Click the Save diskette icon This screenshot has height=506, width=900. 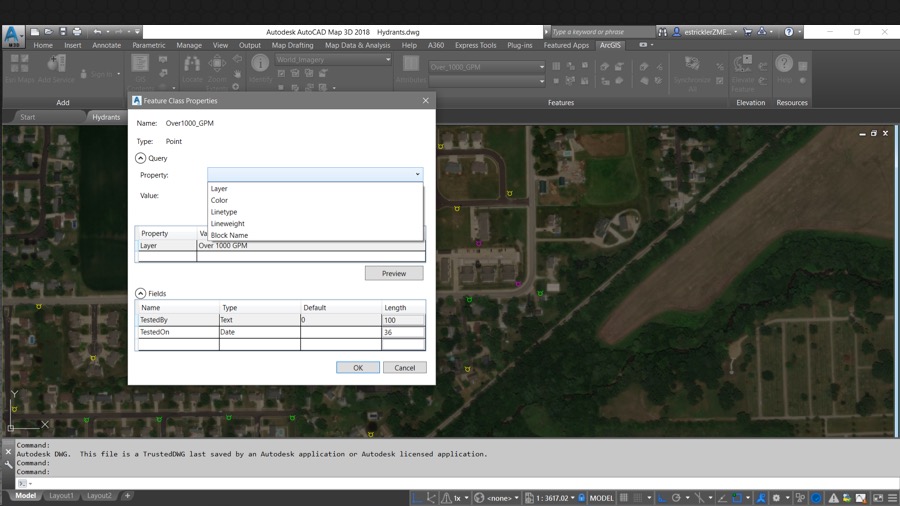(63, 32)
